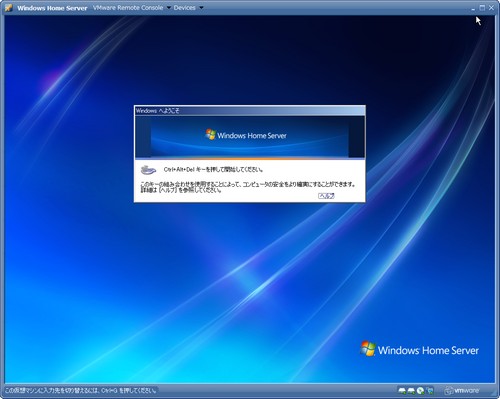Image resolution: width=500 pixels, height=399 pixels.
Task: Click the network adapter device icon in status bar
Action: click(x=430, y=390)
